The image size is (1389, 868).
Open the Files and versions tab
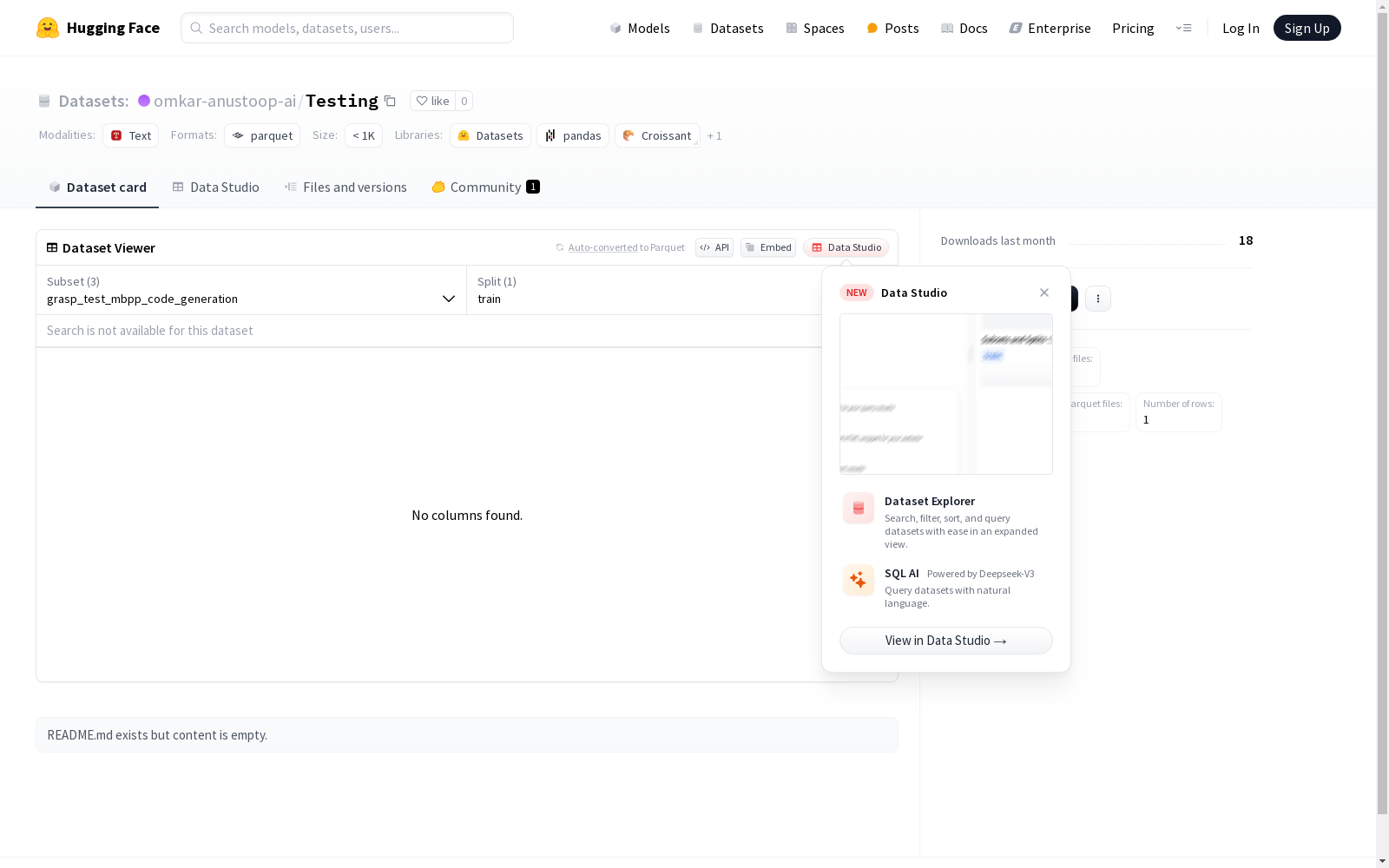[346, 187]
